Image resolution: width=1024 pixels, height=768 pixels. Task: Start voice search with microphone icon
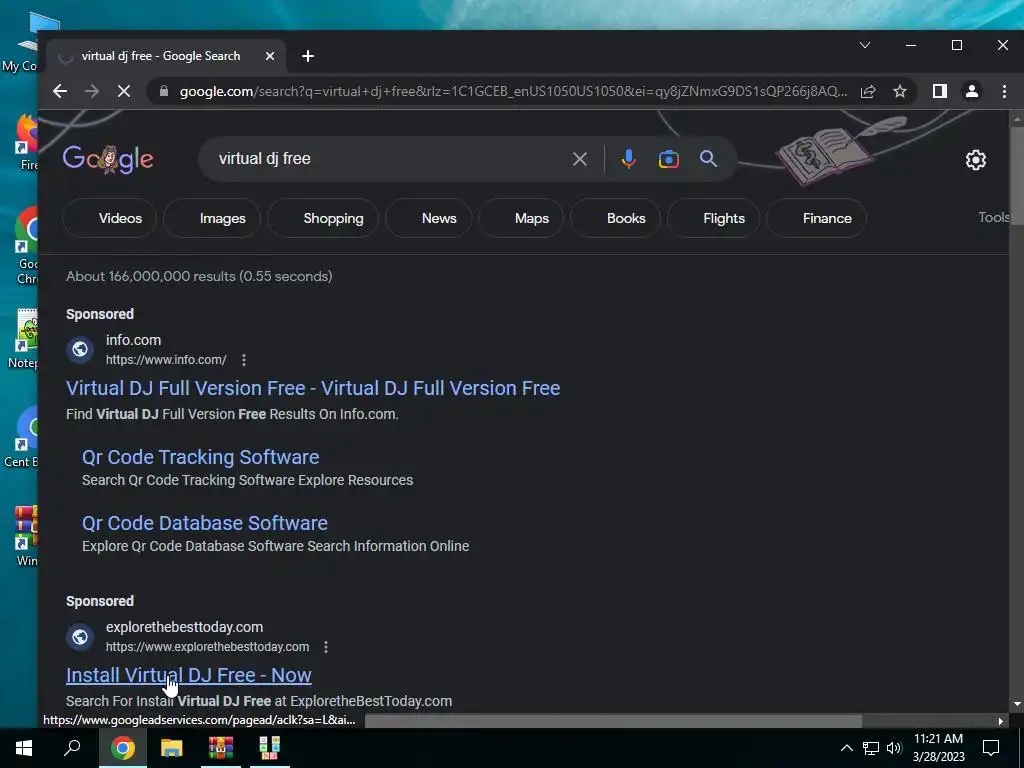point(628,159)
